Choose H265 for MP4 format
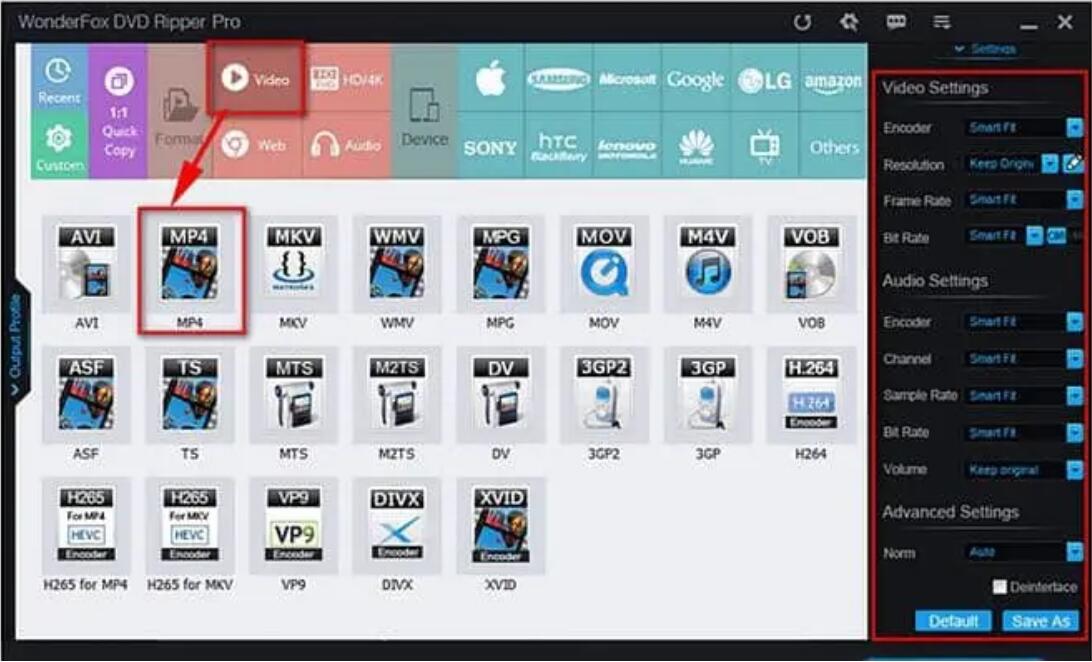 [x=86, y=526]
